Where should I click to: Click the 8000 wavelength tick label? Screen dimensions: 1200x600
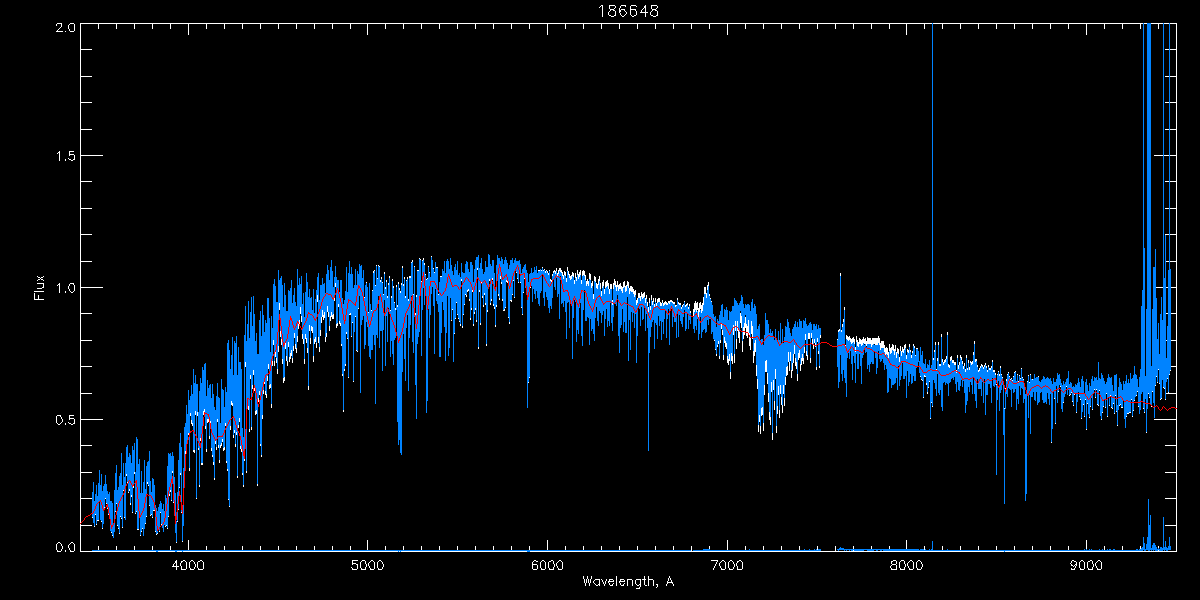point(906,565)
